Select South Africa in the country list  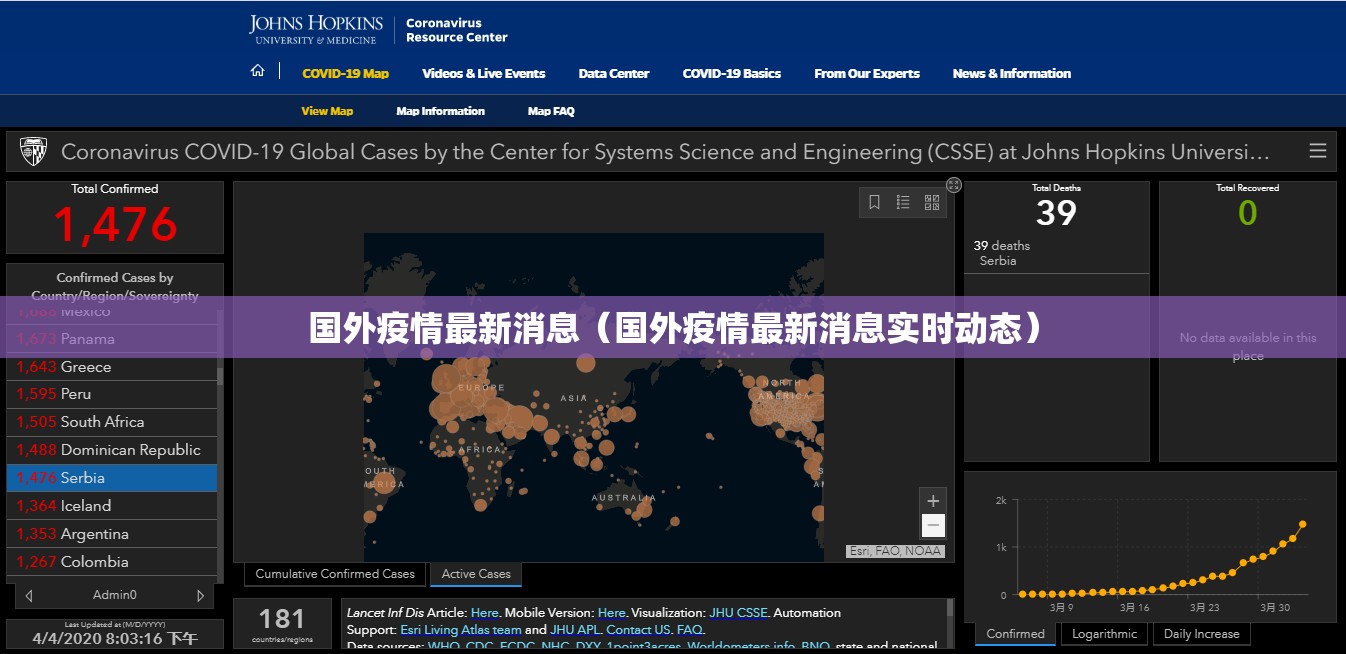coord(112,422)
